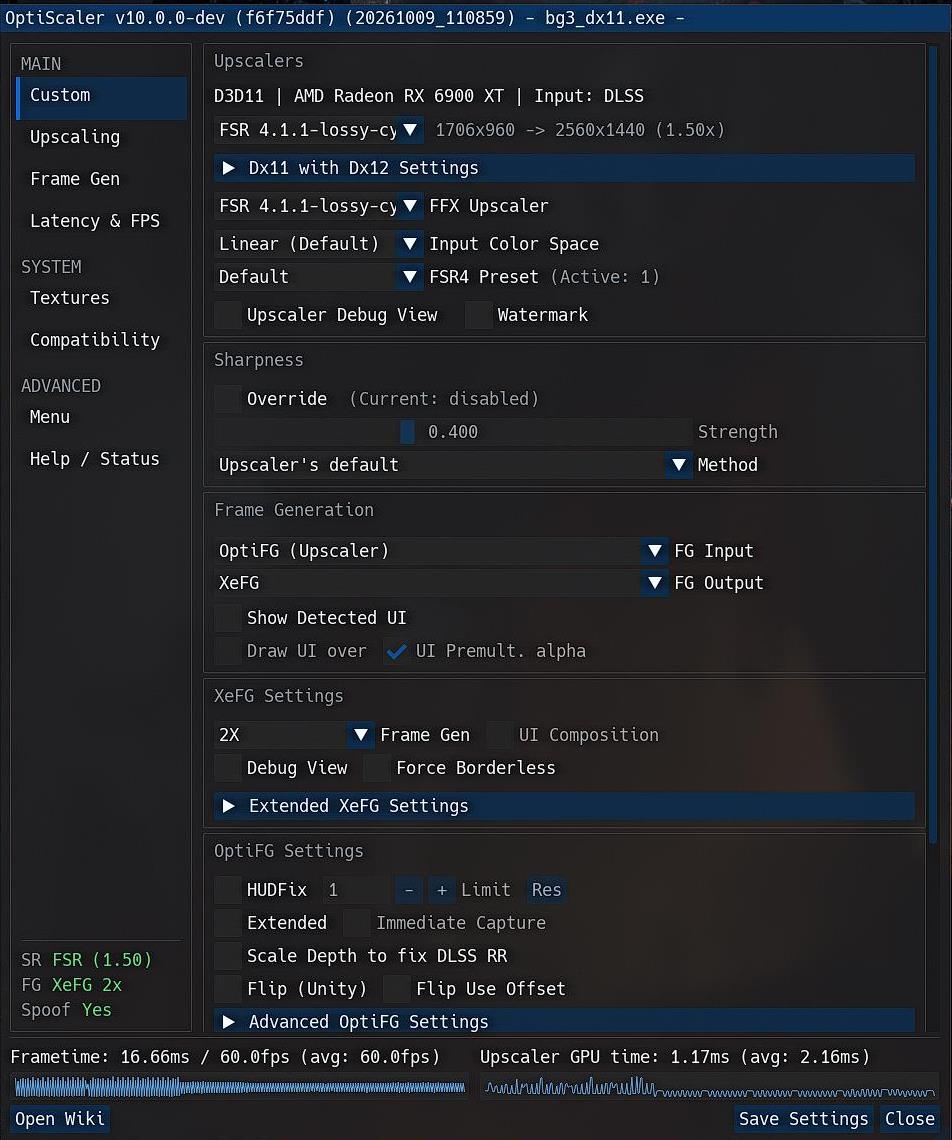Open the FFX Upscaler dropdown
Viewport: 952px width, 1140px height.
tap(319, 206)
